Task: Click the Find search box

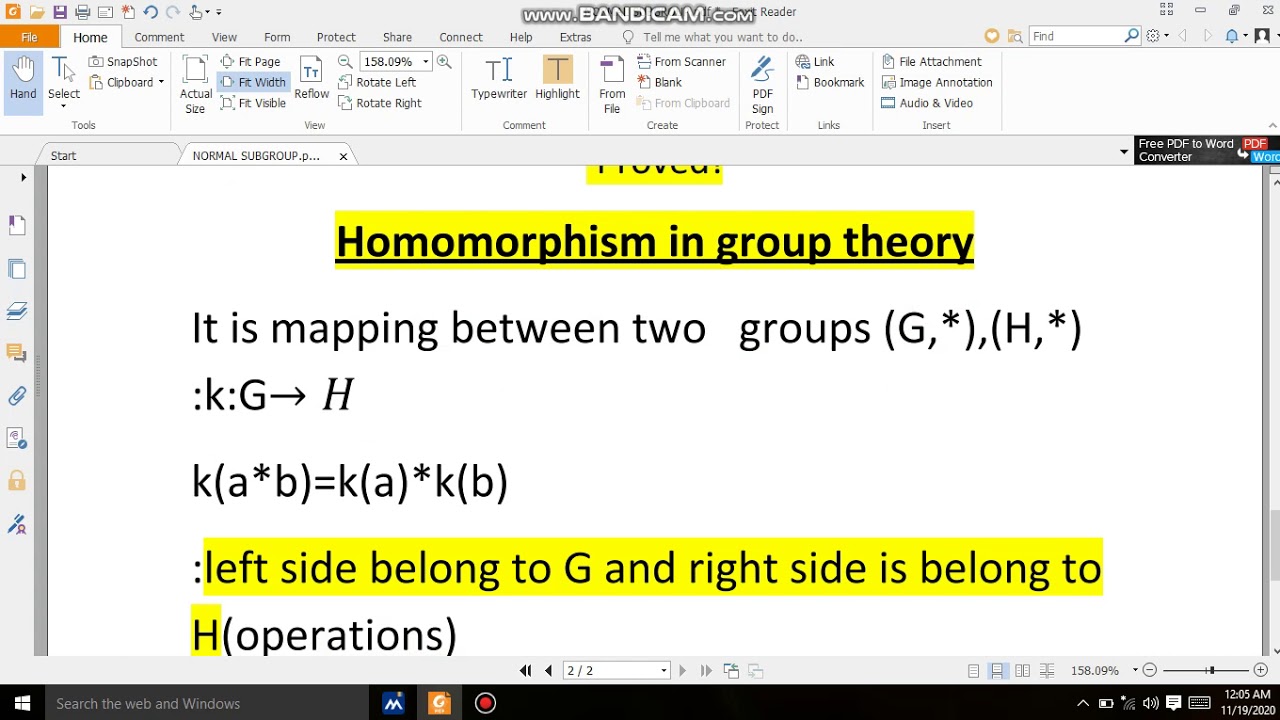Action: (x=1077, y=36)
